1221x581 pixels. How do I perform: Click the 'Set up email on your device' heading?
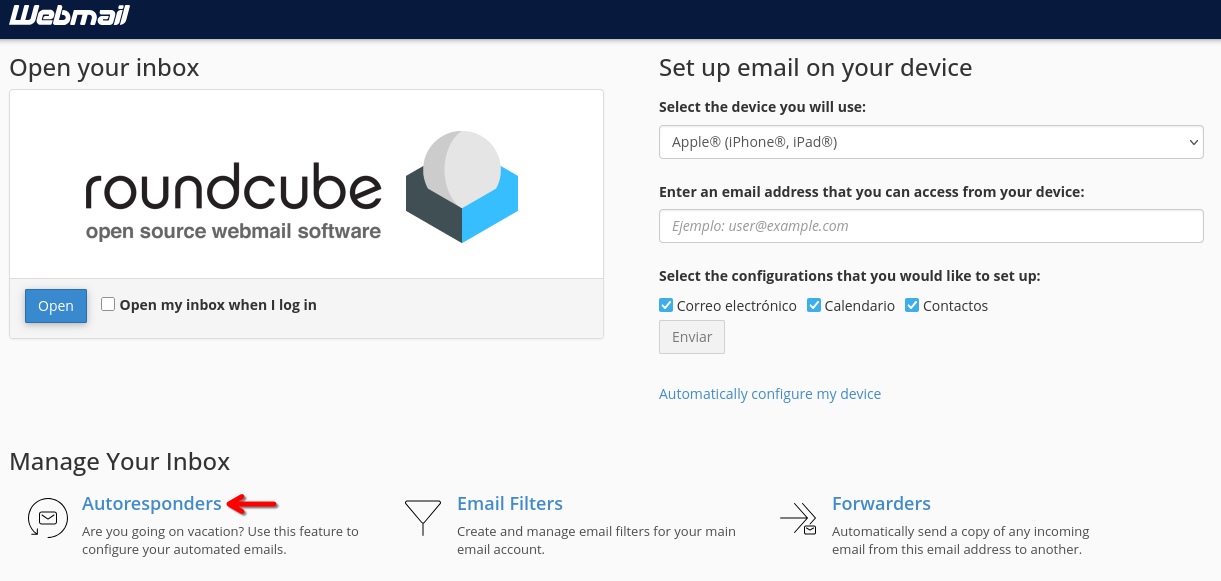pyautogui.click(x=816, y=68)
